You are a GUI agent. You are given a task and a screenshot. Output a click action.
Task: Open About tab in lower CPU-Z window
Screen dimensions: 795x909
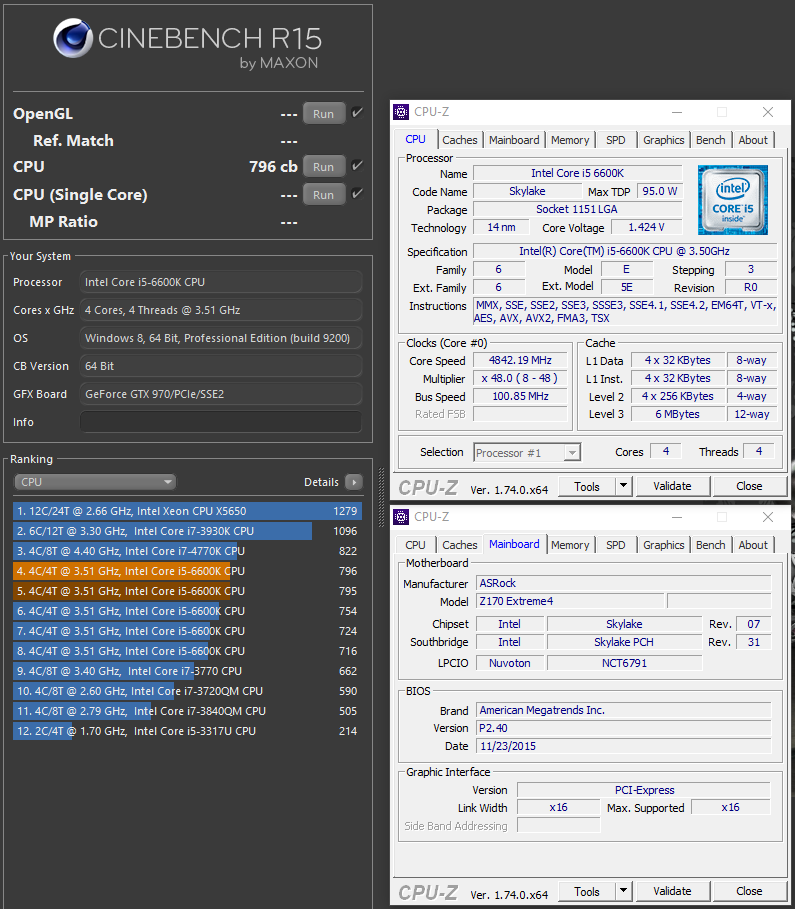(753, 545)
